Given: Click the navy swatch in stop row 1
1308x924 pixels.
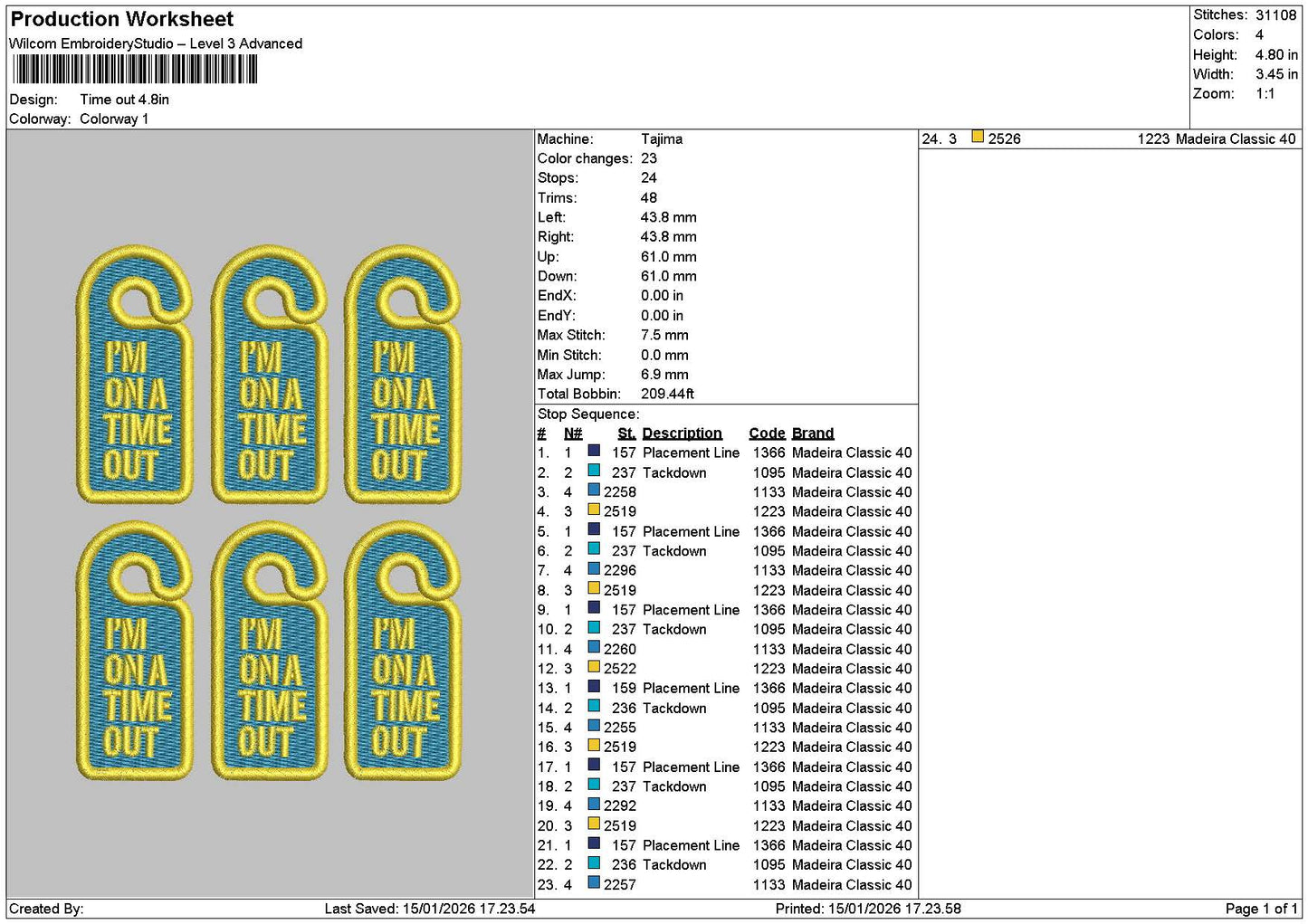Looking at the screenshot, I should [594, 452].
